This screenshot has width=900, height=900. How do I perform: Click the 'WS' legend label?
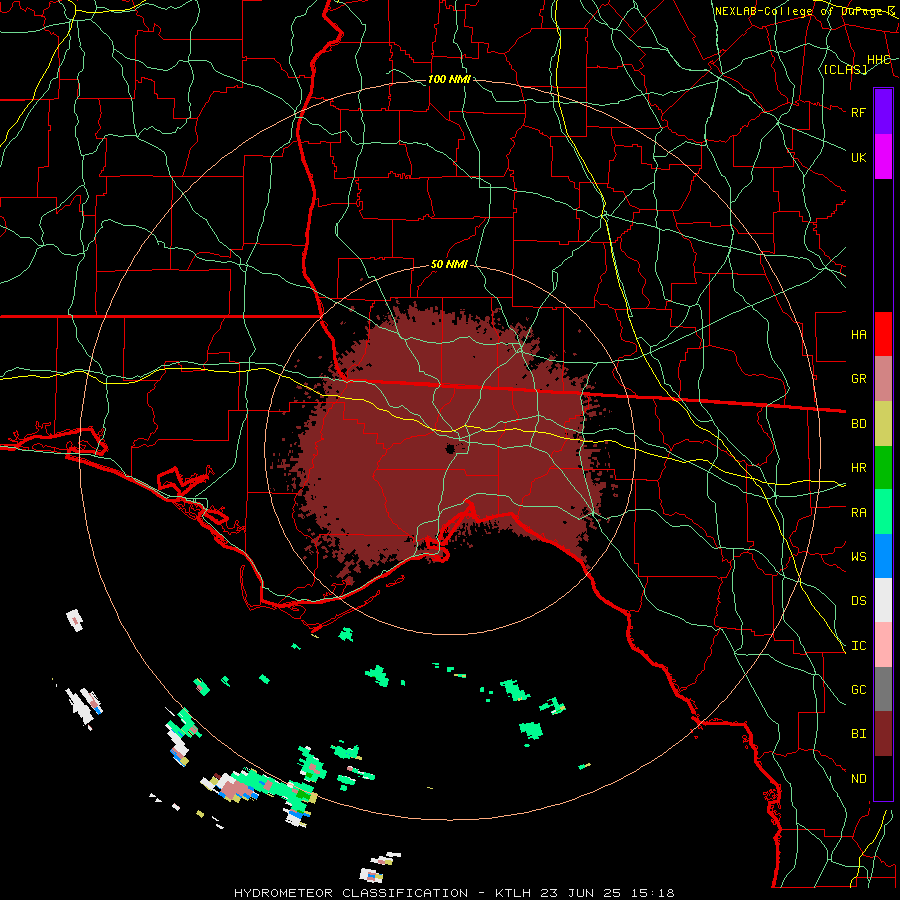[858, 557]
